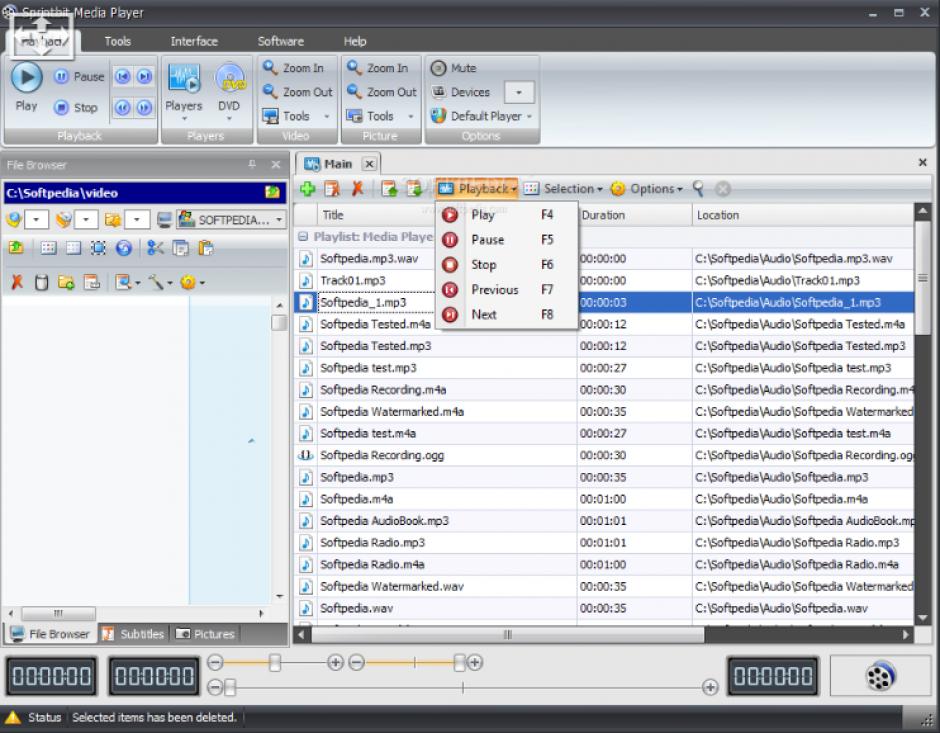Click the first slider's handle
940x733 pixels.
point(275,662)
